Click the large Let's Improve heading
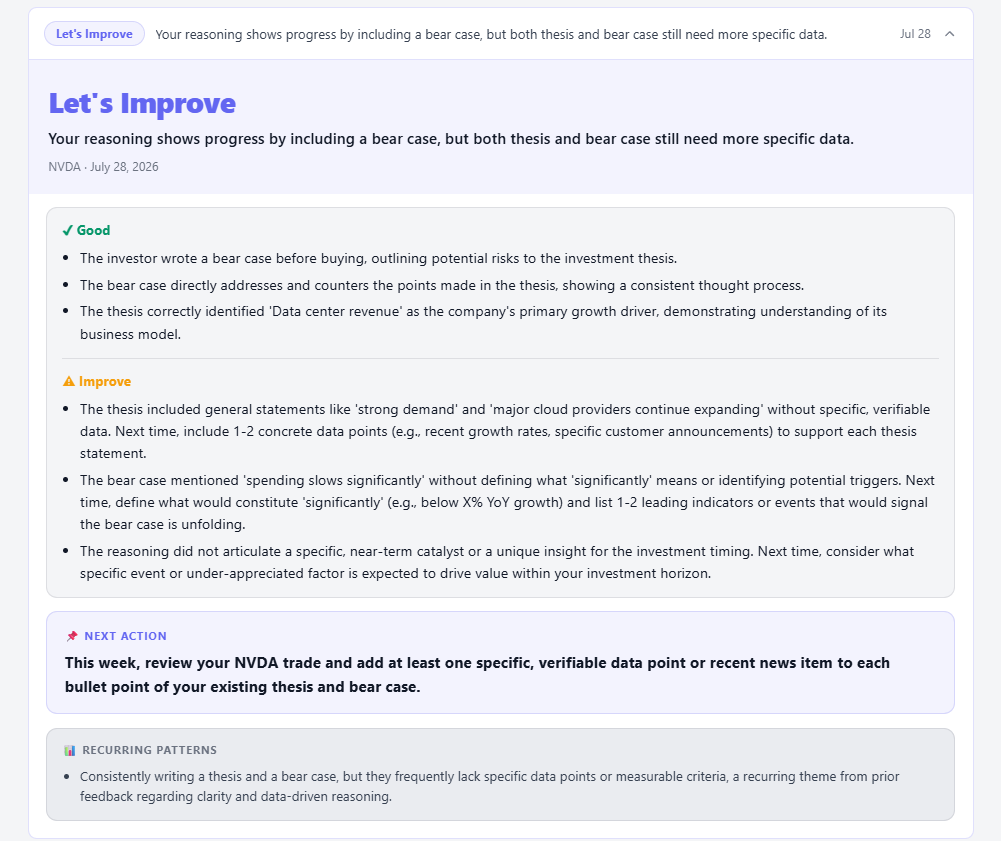1001x841 pixels. pyautogui.click(x=142, y=103)
